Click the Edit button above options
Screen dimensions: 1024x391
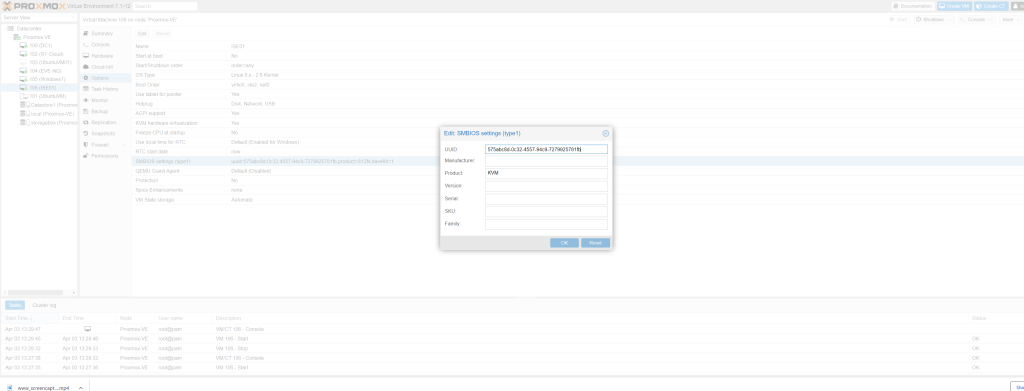pyautogui.click(x=142, y=33)
